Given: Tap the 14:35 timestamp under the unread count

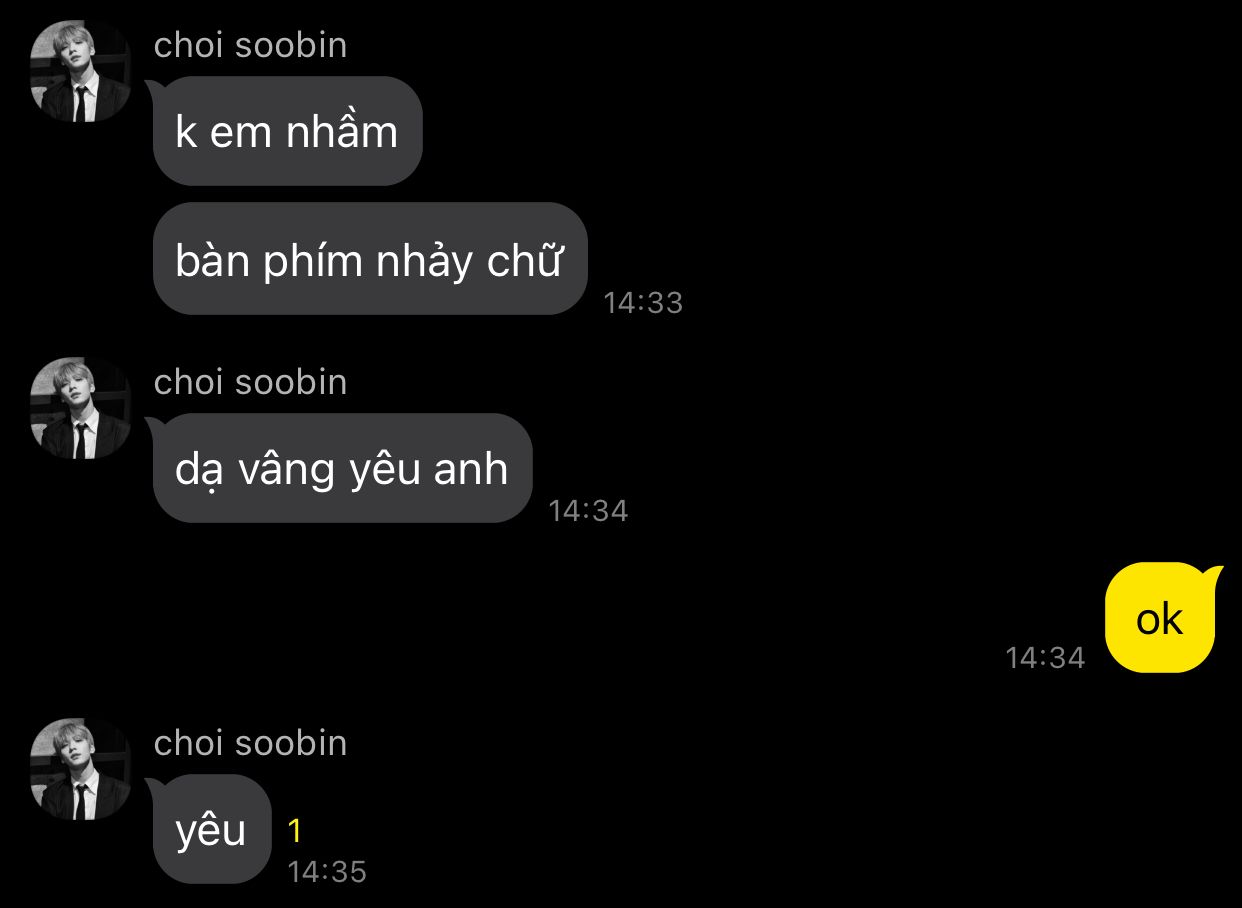Looking at the screenshot, I should (x=327, y=872).
